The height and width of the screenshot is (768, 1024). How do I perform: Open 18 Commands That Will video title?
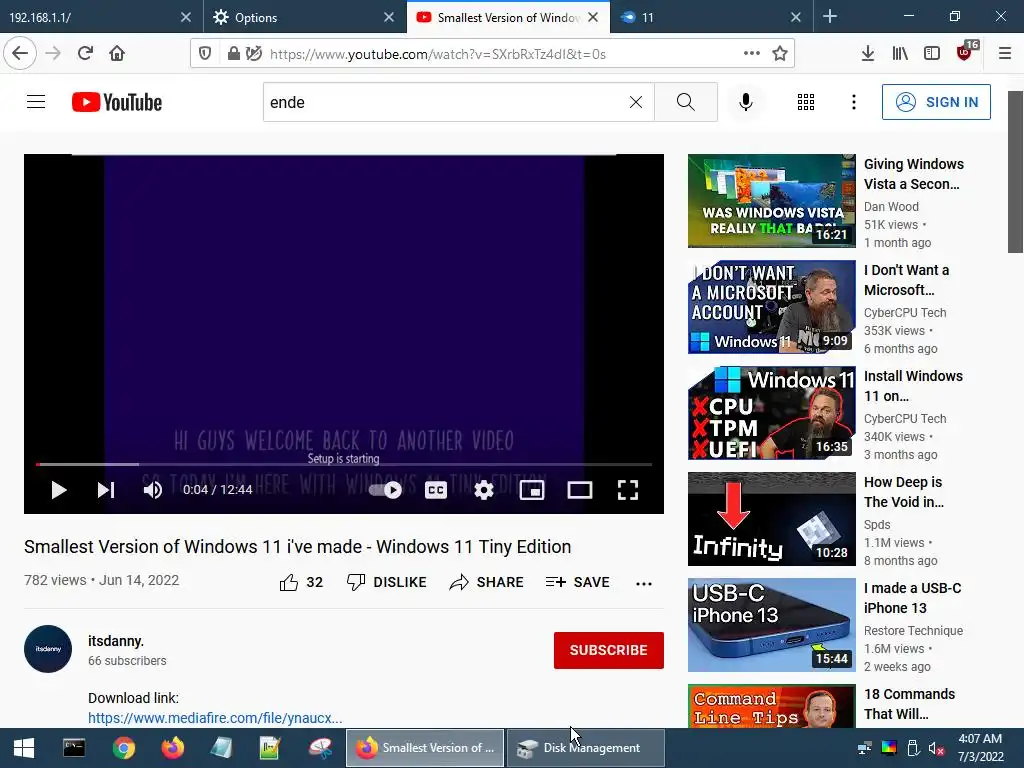click(909, 704)
